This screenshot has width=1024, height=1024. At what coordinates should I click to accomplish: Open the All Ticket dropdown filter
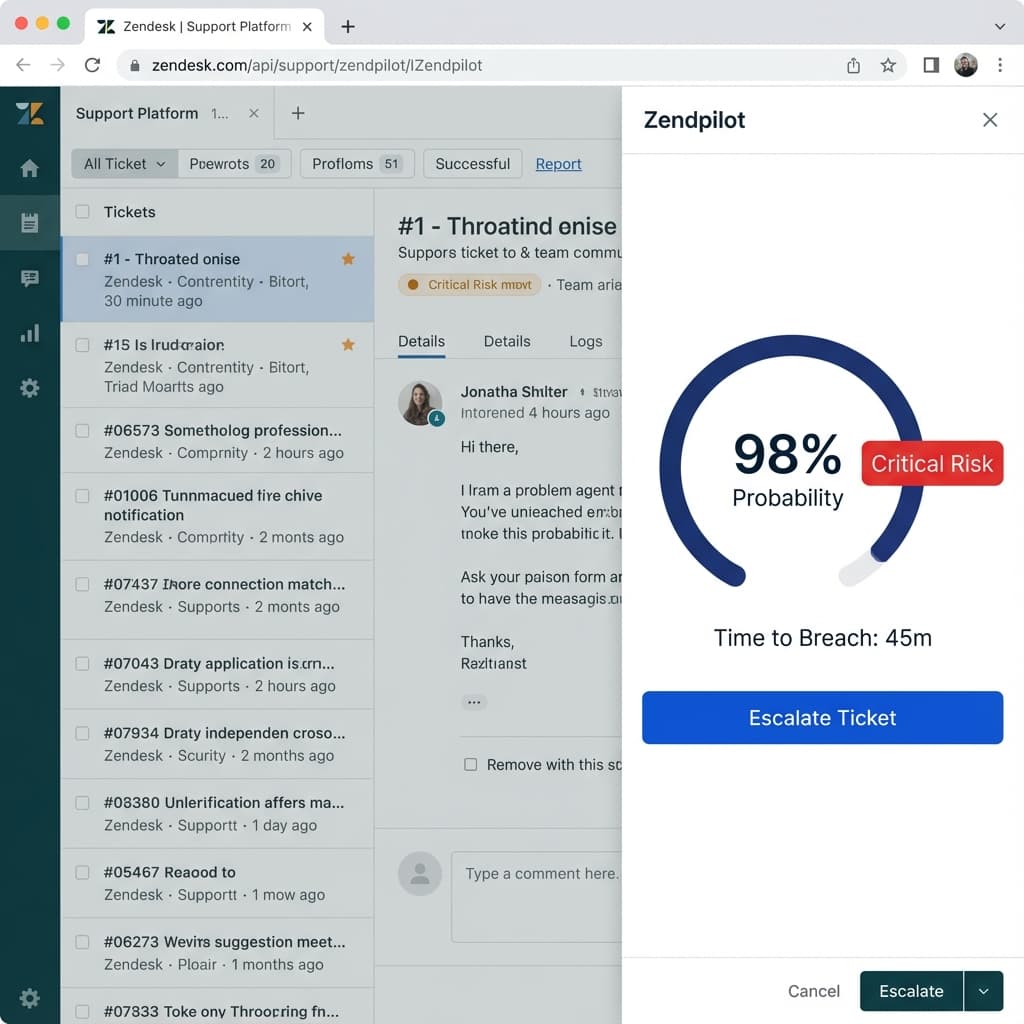[123, 163]
